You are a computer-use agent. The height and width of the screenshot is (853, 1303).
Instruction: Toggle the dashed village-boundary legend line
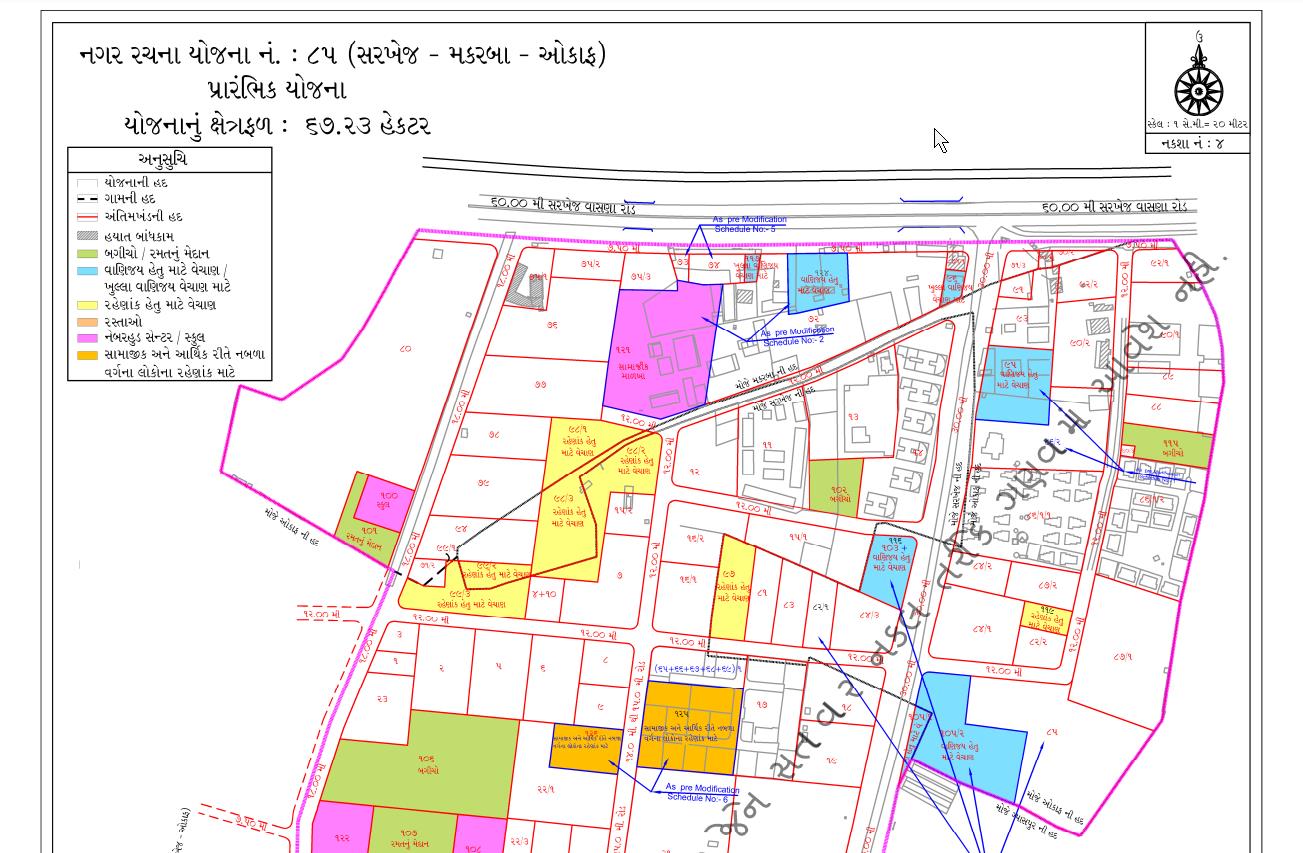85,197
